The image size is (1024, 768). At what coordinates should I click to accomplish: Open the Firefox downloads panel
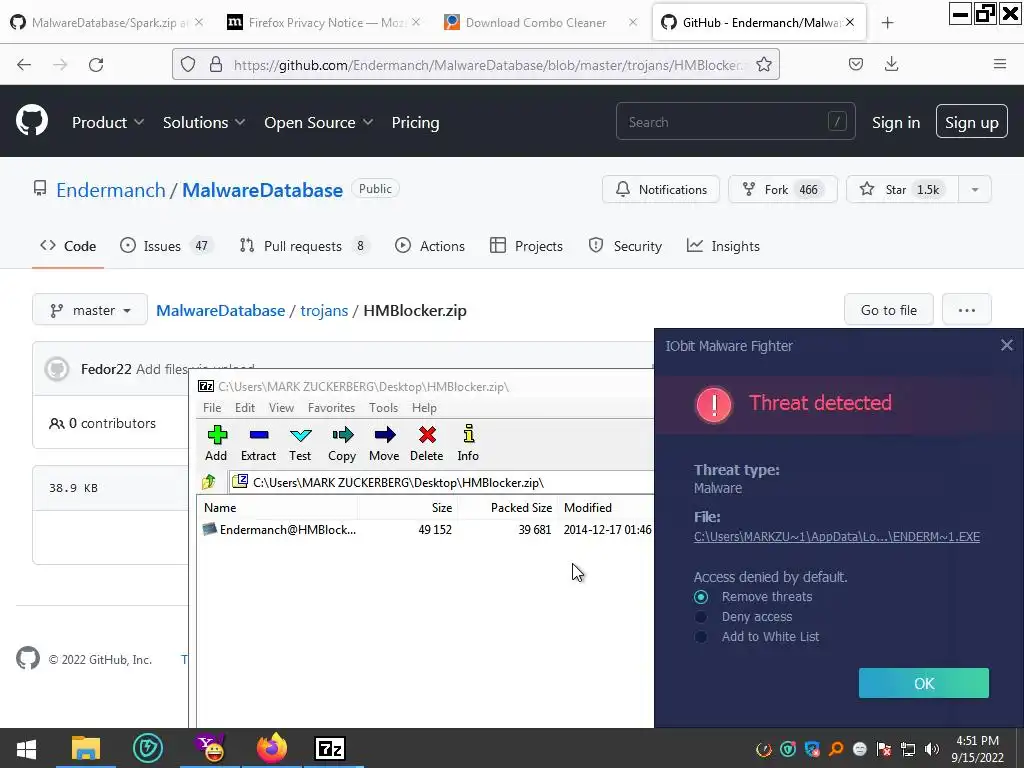pyautogui.click(x=891, y=64)
